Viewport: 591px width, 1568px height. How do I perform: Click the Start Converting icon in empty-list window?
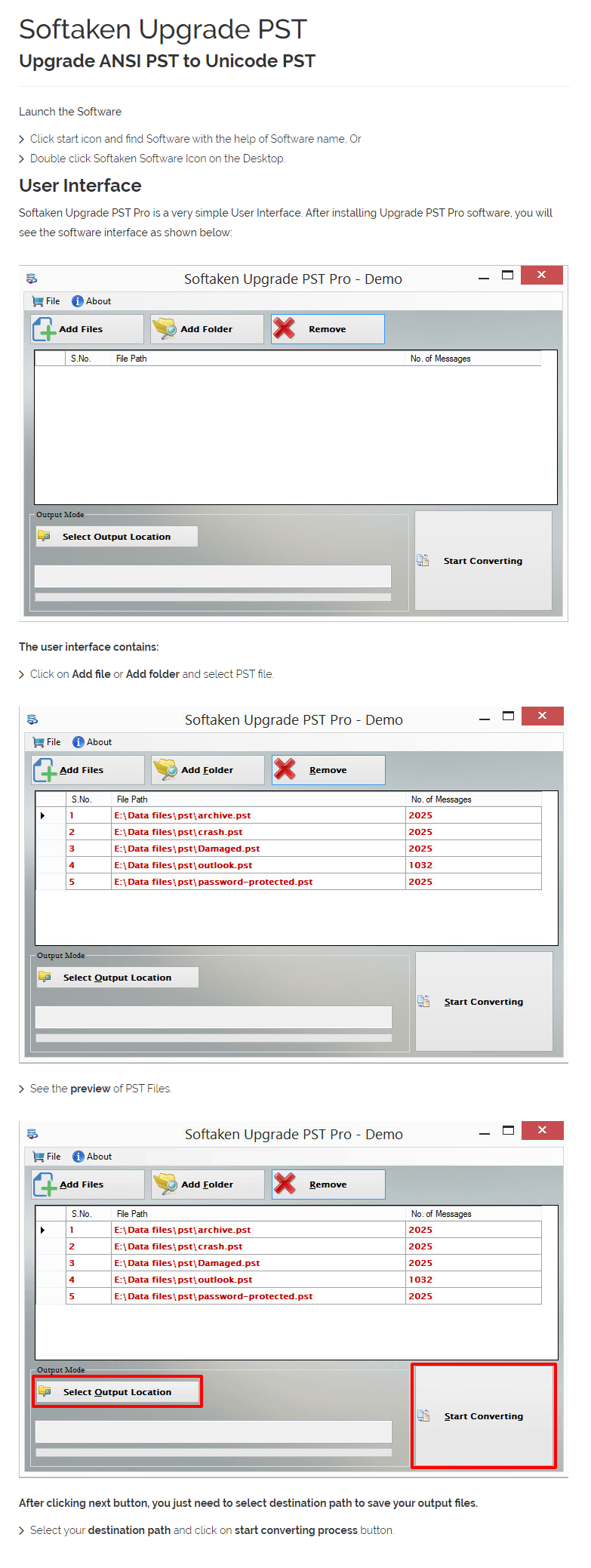423,560
